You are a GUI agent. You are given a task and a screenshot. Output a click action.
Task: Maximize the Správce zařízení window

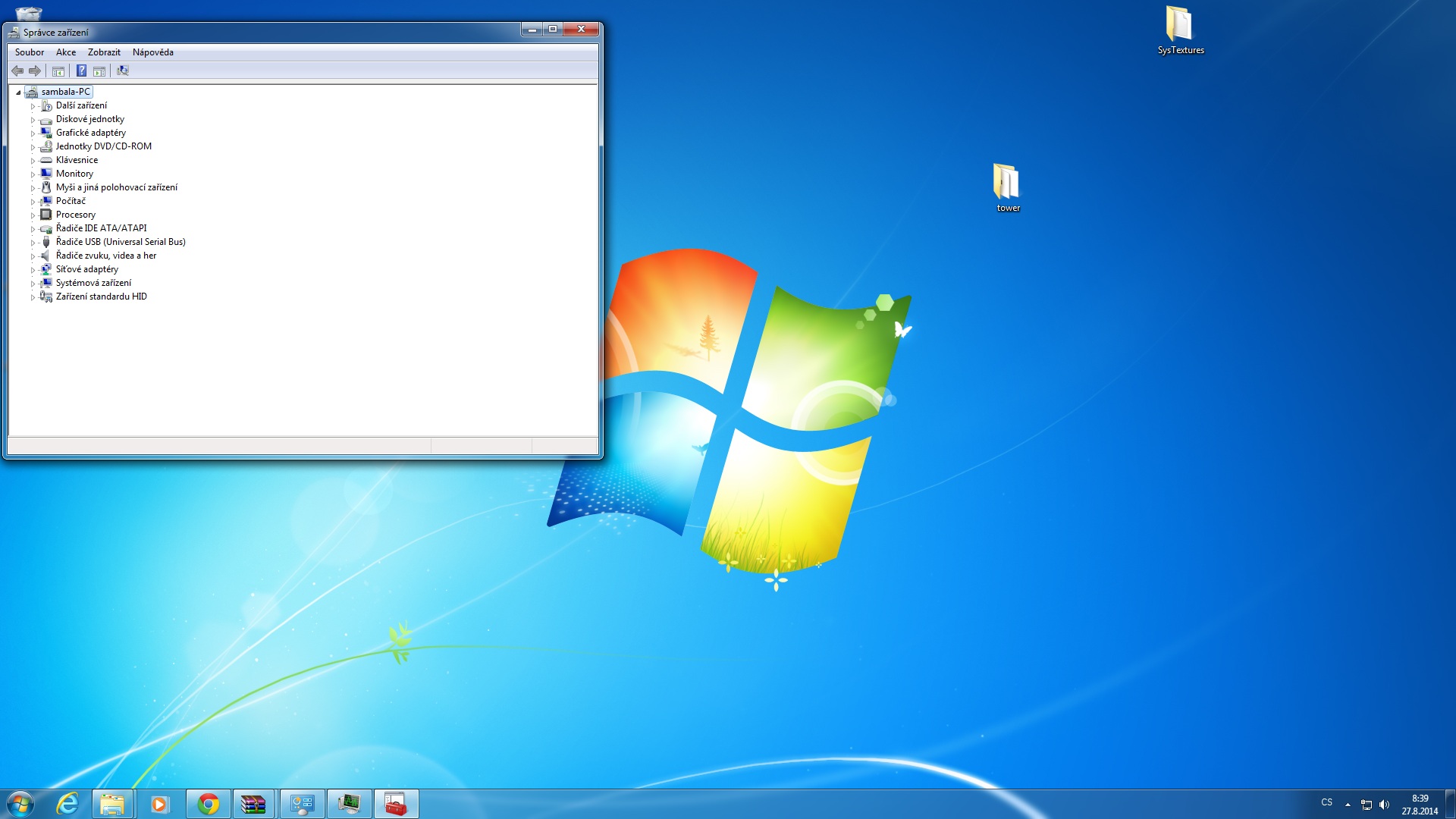click(x=553, y=30)
